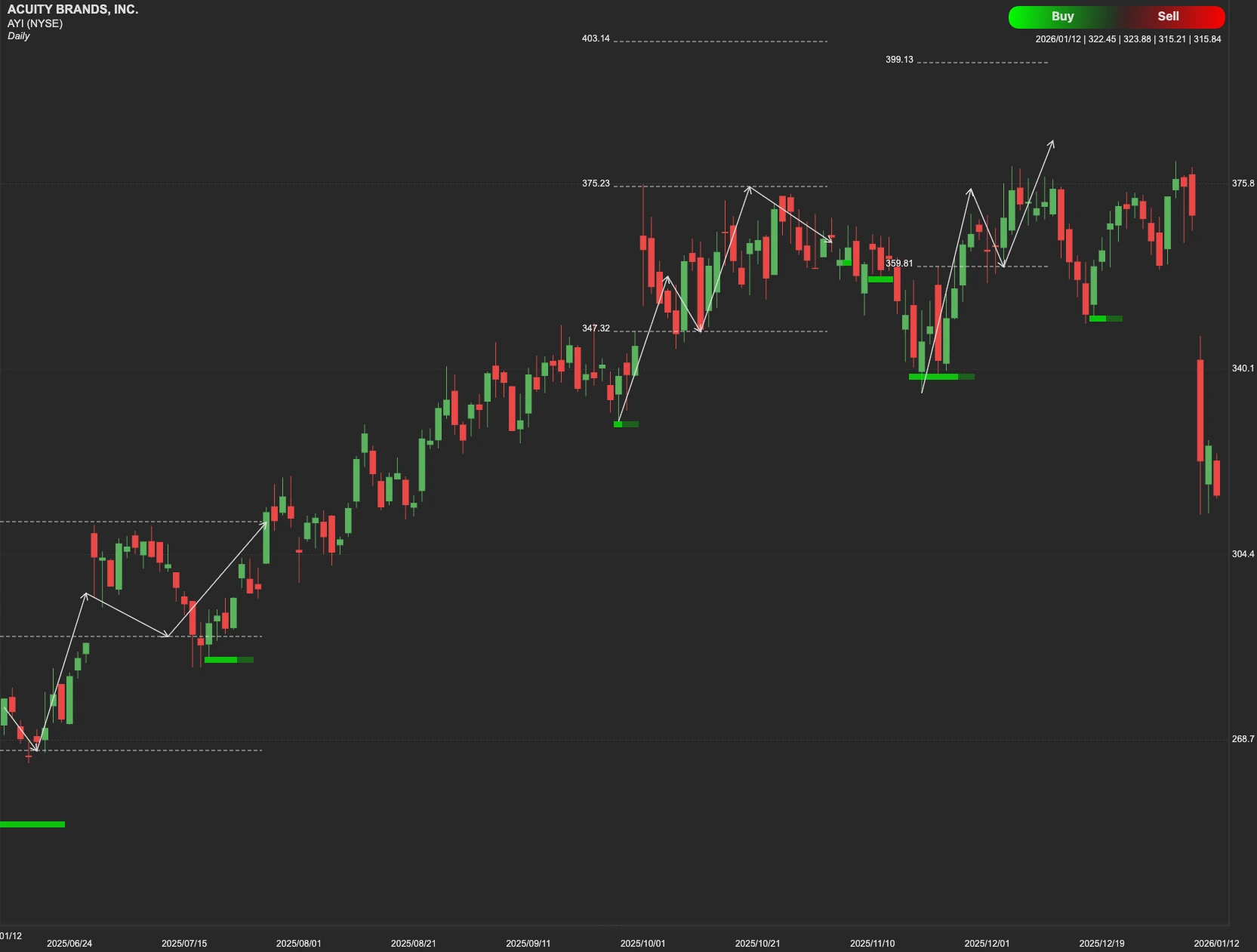Select the green demand zone below 340
The width and height of the screenshot is (1257, 952).
(x=940, y=376)
